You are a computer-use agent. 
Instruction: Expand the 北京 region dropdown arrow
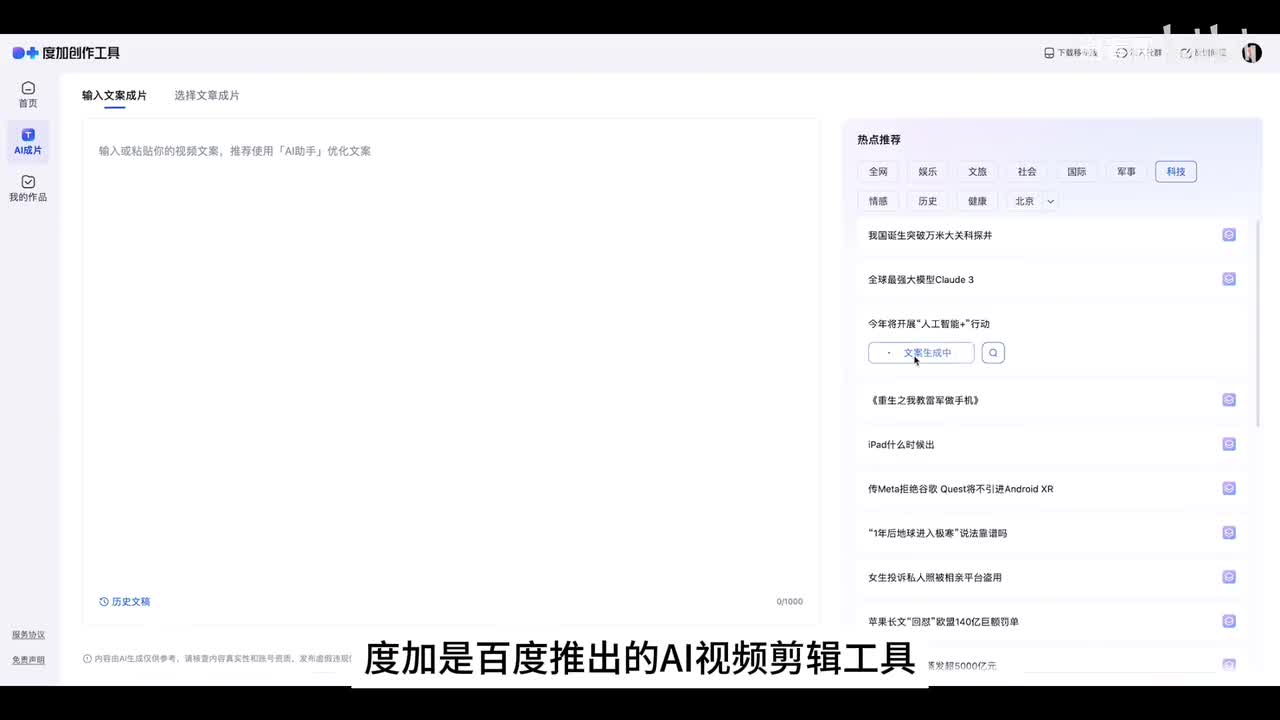pos(1051,201)
